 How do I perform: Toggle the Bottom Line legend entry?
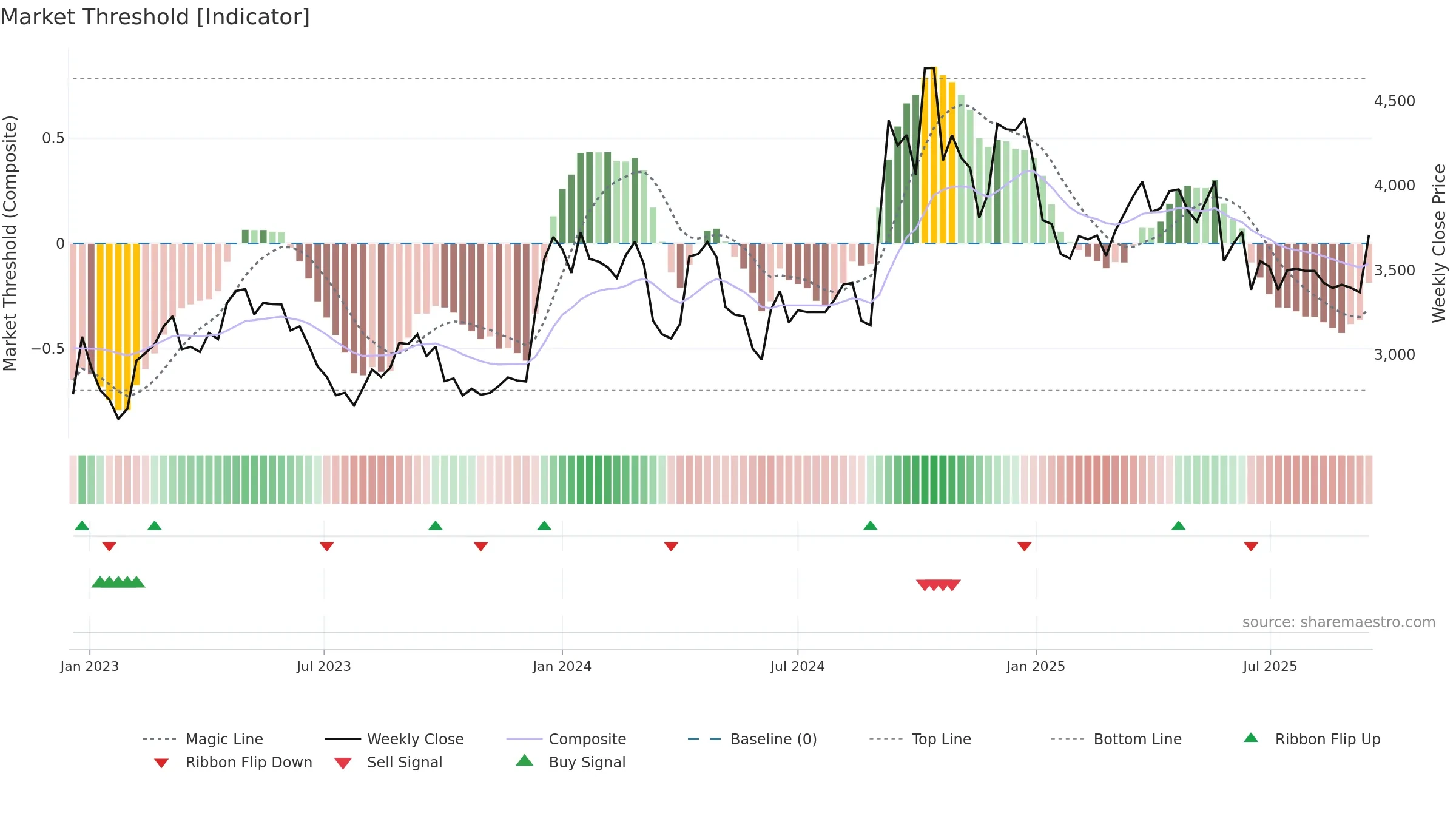click(1116, 739)
